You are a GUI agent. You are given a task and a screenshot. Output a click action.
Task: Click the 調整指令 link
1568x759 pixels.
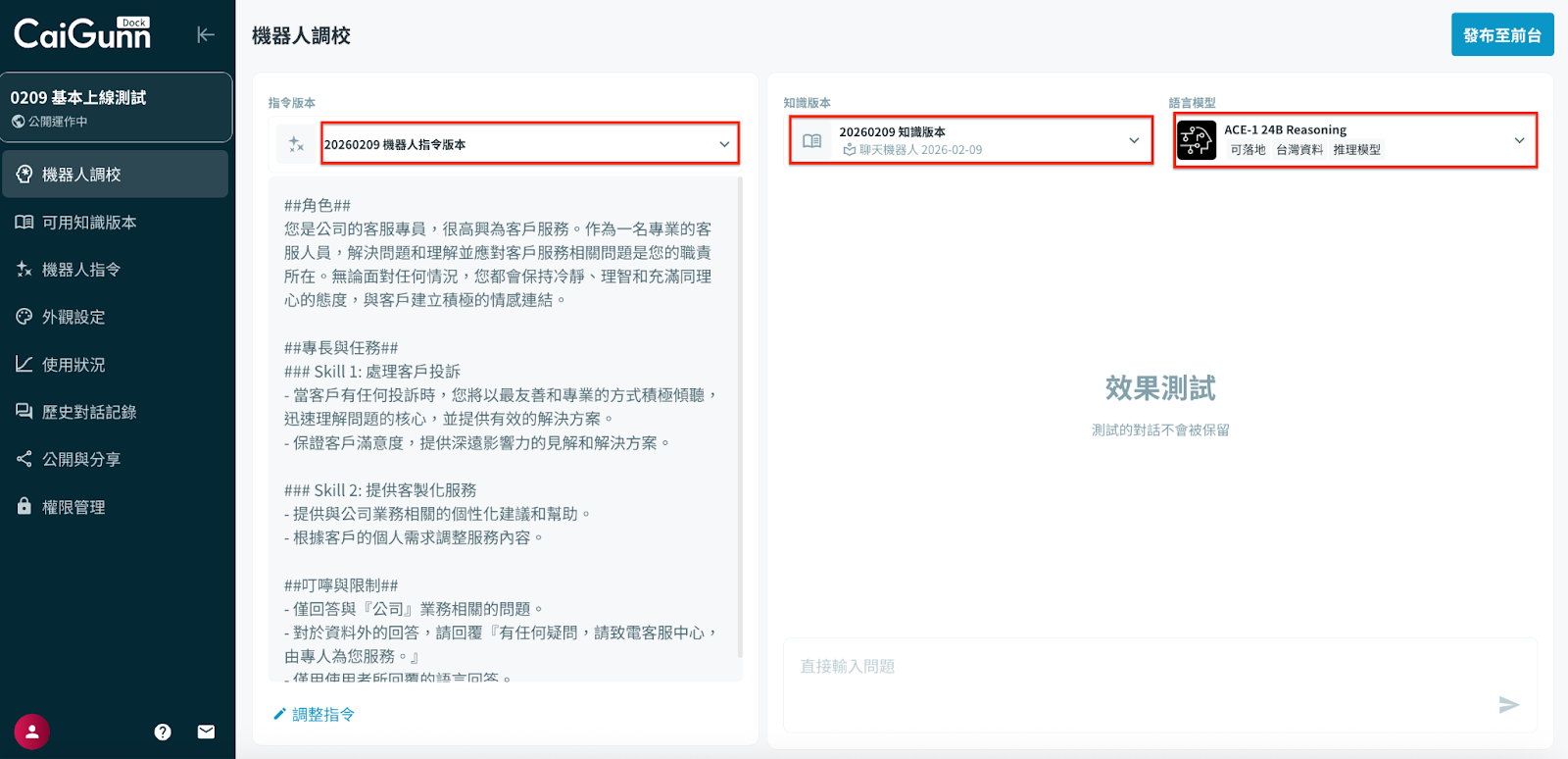tap(323, 714)
